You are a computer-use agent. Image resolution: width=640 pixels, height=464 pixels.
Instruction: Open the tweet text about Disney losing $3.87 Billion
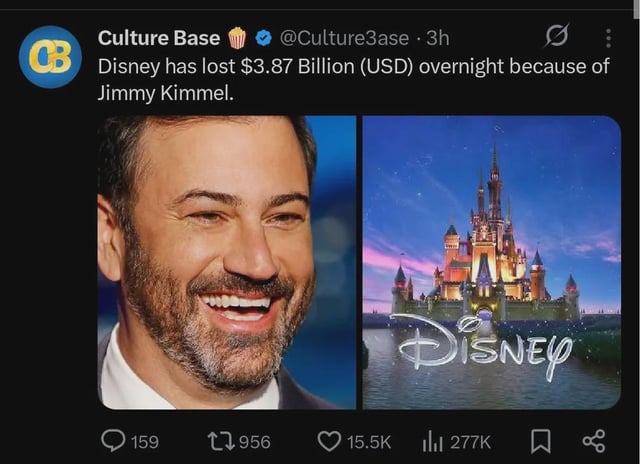tap(353, 80)
